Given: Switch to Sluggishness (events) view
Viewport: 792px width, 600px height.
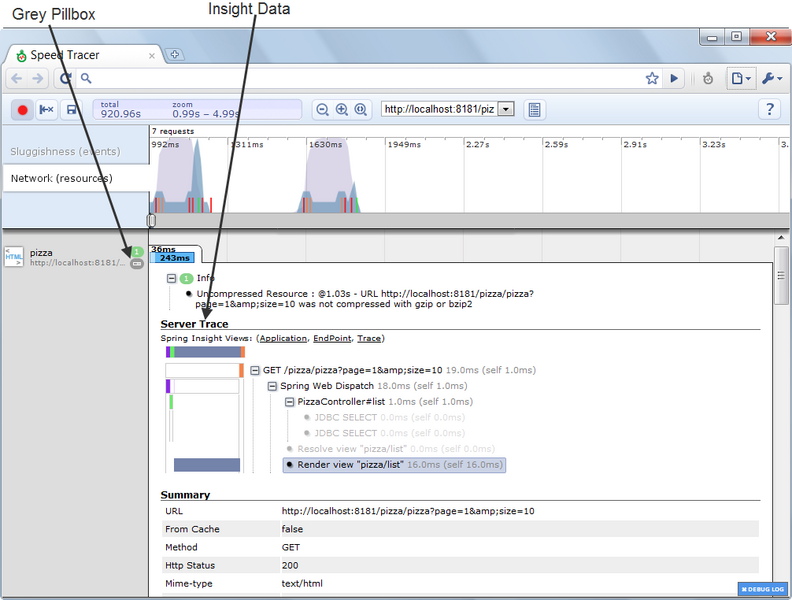Looking at the screenshot, I should click(65, 151).
